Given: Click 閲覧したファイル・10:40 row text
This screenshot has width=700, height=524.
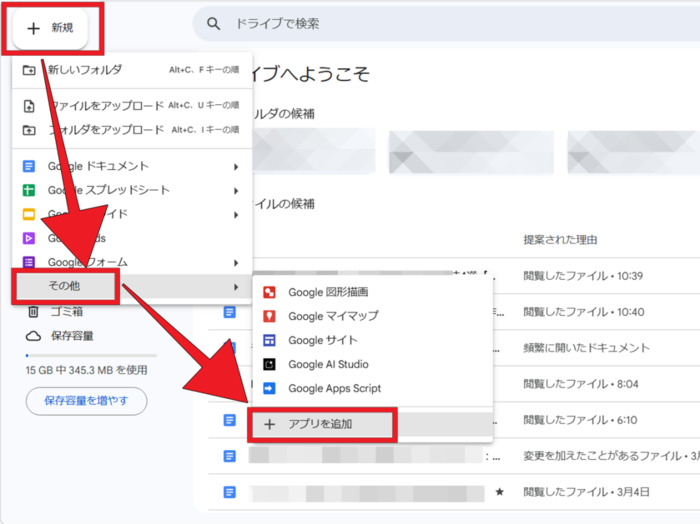Looking at the screenshot, I should [x=583, y=312].
